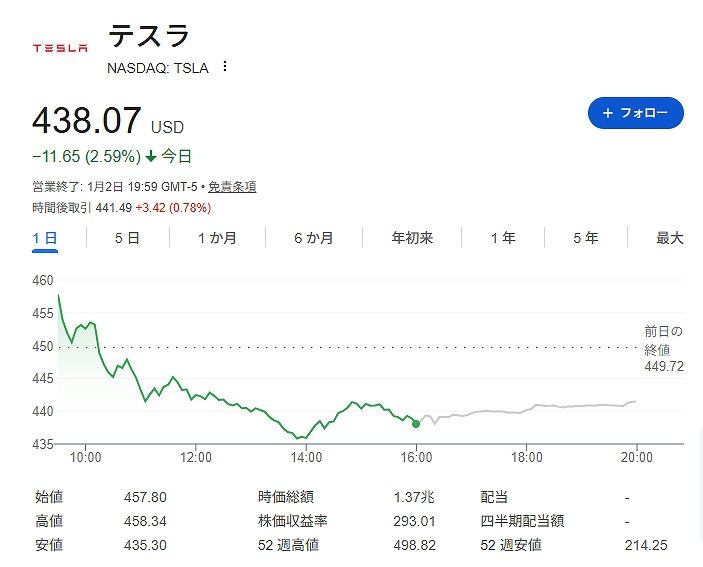703x567 pixels.
Task: Click the green closing dot on the chart
Action: (416, 423)
